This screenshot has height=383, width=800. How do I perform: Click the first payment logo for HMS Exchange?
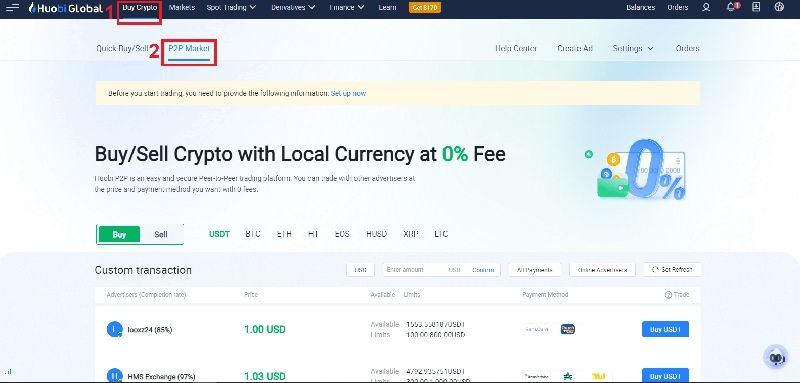(537, 376)
